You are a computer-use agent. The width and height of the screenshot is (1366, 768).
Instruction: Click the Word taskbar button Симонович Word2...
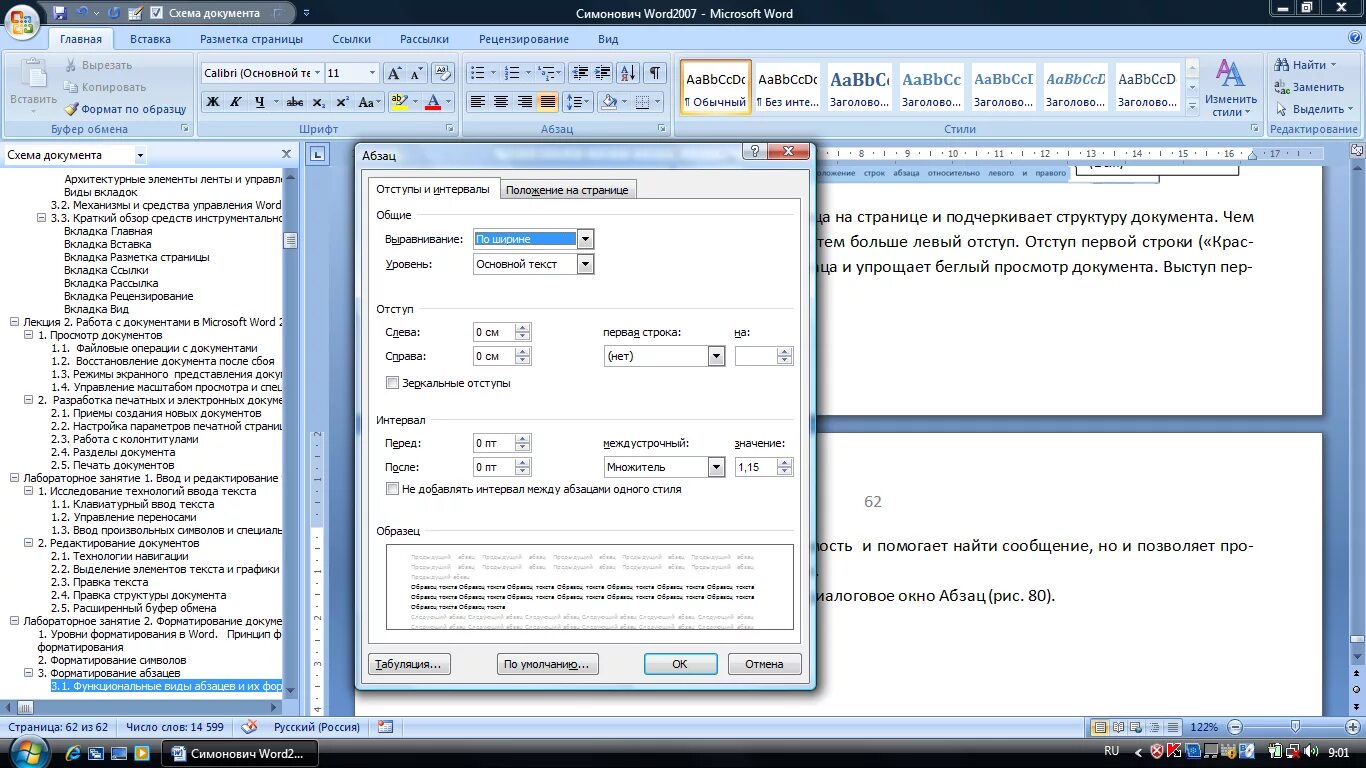[241, 753]
